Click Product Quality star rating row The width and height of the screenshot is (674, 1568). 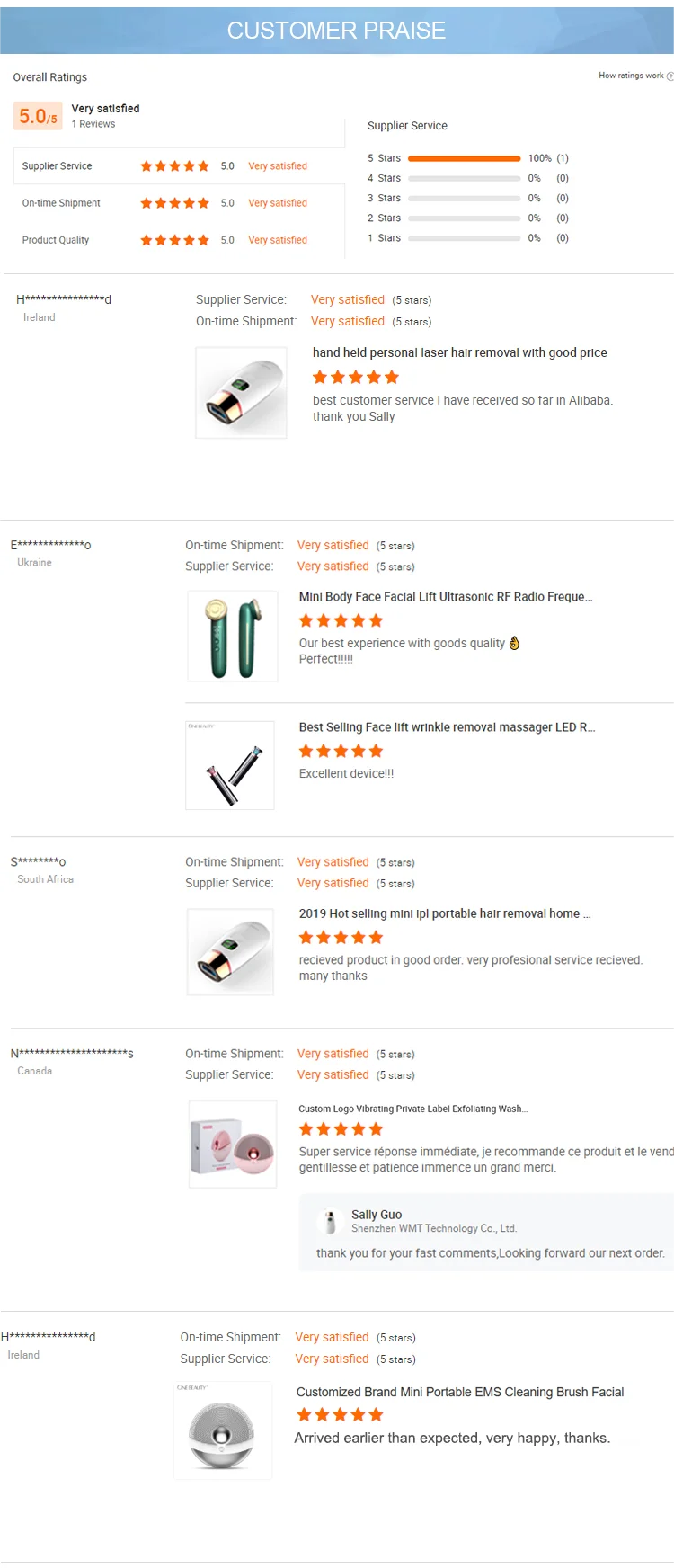pyautogui.click(x=174, y=240)
